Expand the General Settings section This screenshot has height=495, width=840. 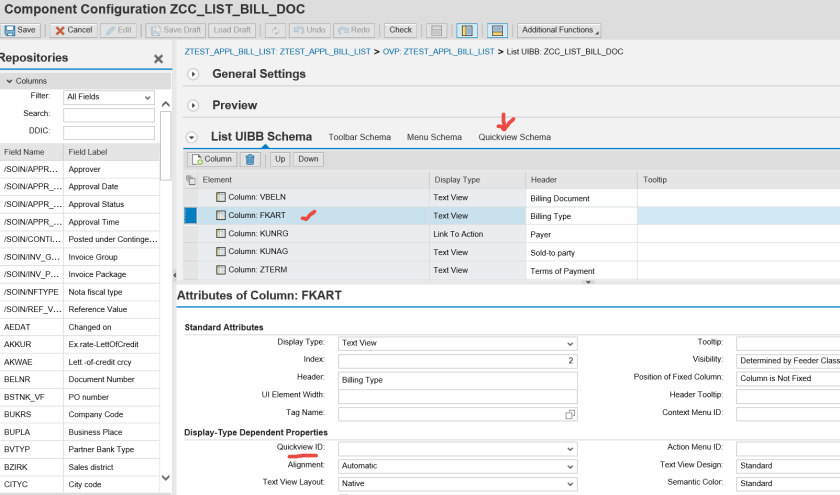pyautogui.click(x=193, y=74)
